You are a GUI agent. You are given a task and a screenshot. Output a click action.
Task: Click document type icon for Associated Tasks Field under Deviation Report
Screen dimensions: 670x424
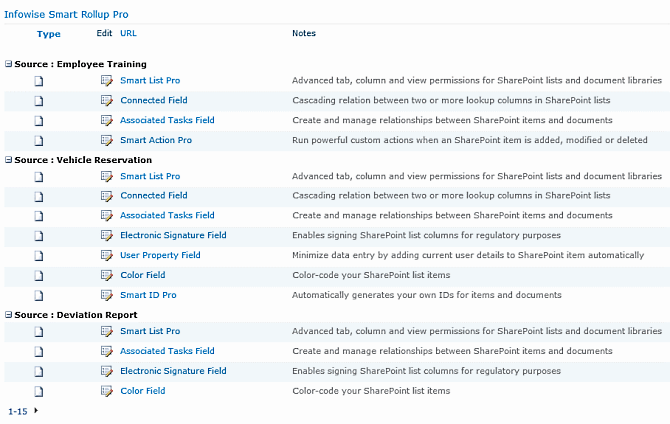point(39,351)
